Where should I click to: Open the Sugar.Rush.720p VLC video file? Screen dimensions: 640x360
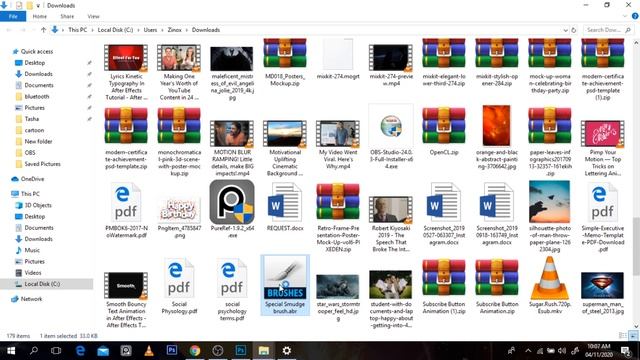550,285
